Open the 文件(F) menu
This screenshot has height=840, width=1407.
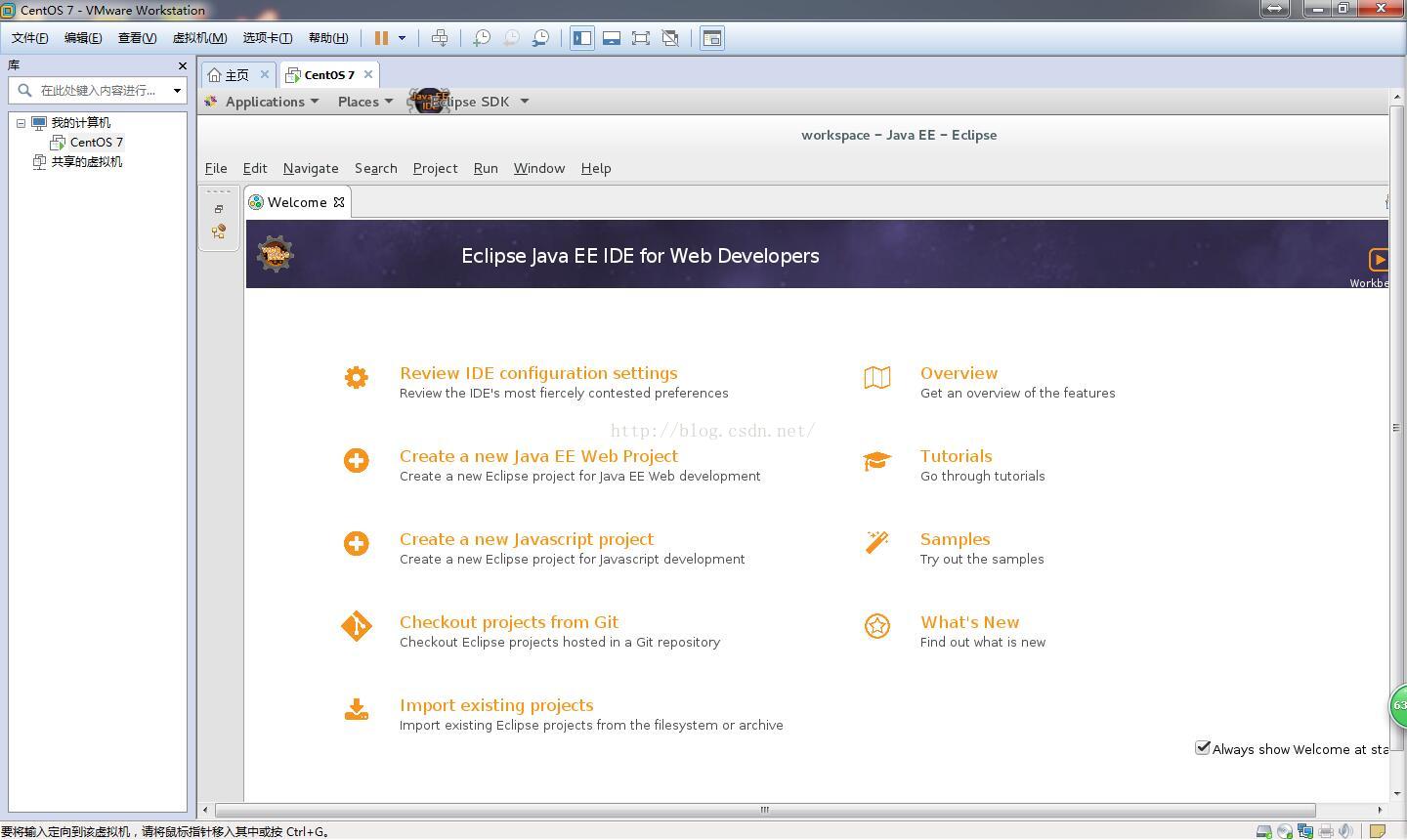[30, 38]
